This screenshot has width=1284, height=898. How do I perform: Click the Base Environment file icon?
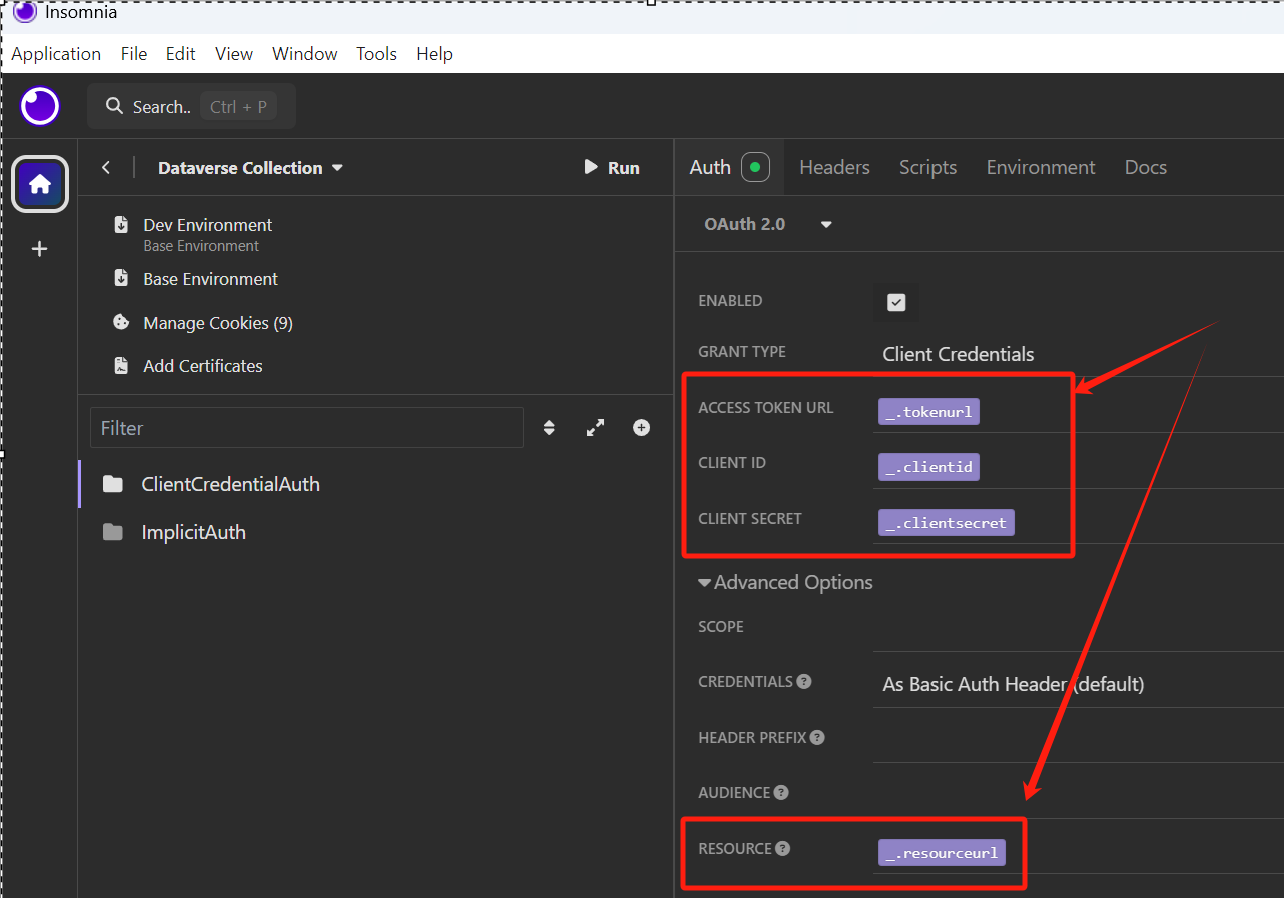(x=121, y=279)
